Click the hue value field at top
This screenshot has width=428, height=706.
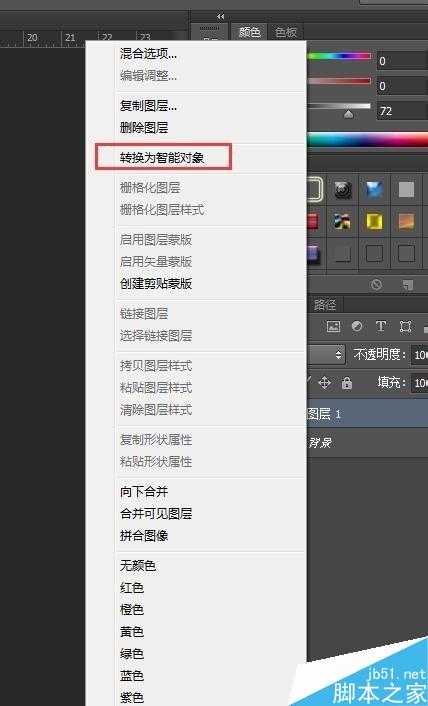coord(402,60)
